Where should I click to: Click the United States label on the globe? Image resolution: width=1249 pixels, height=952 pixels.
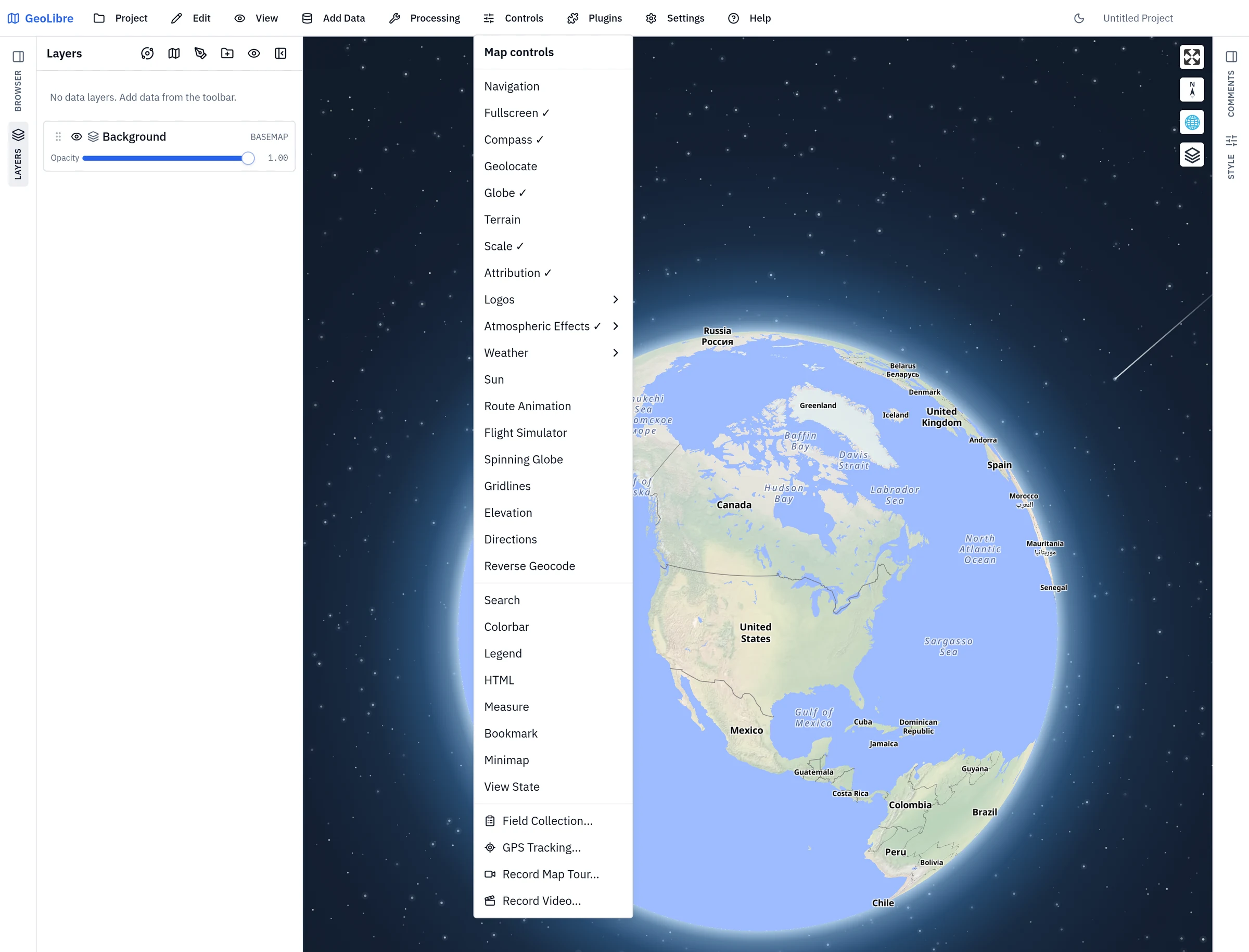click(x=756, y=632)
